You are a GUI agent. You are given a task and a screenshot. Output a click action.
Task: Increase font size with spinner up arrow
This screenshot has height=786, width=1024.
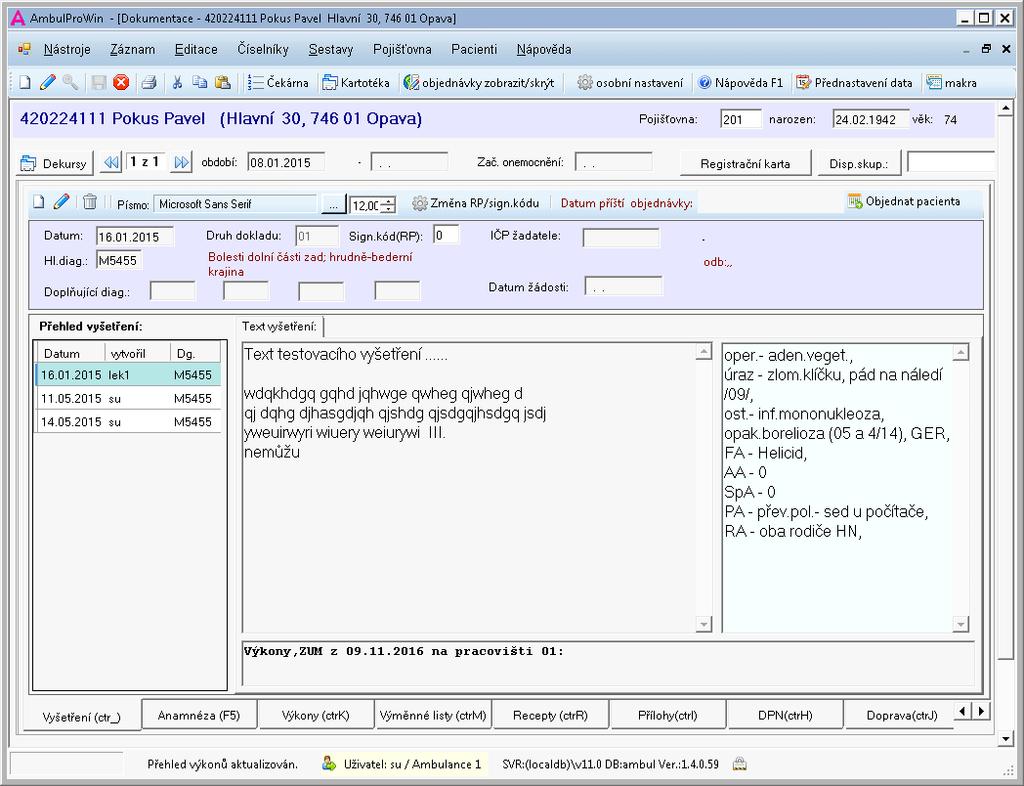388,200
